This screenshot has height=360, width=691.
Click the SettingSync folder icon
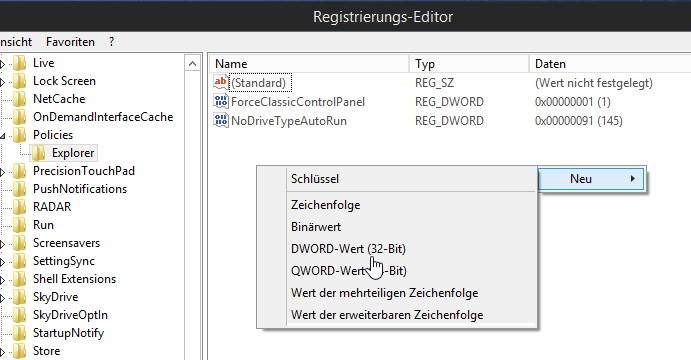[19, 261]
